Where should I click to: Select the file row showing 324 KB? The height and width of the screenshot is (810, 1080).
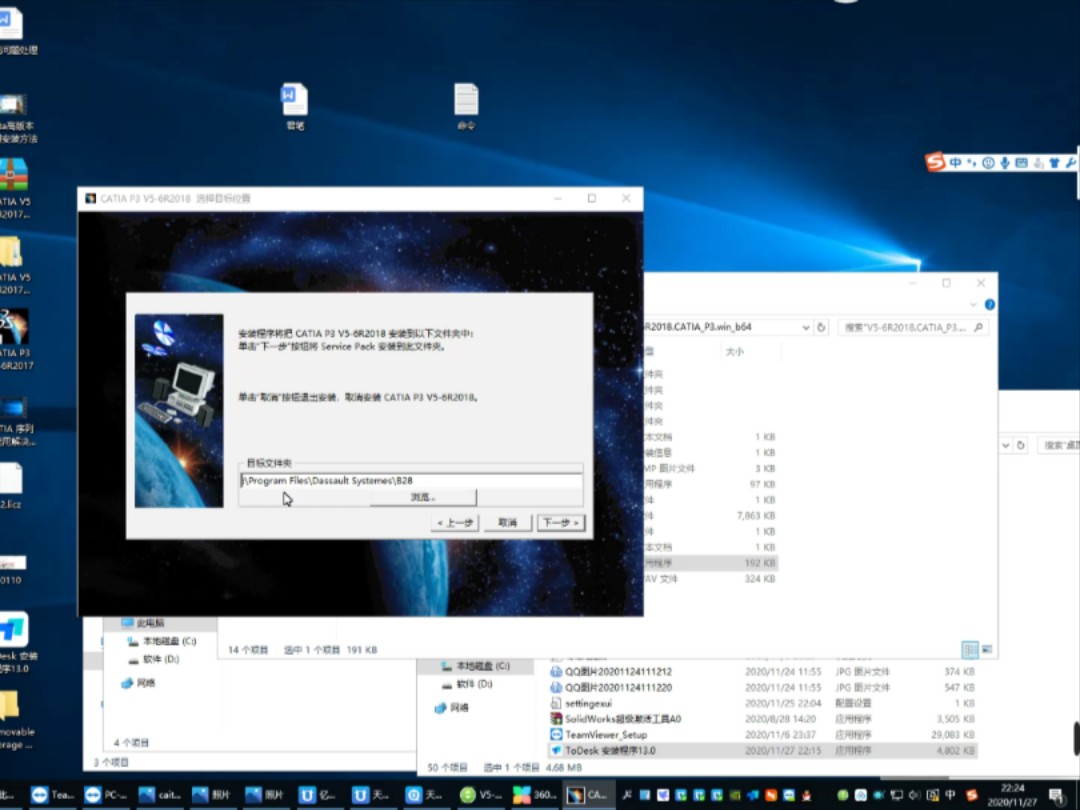pos(709,579)
